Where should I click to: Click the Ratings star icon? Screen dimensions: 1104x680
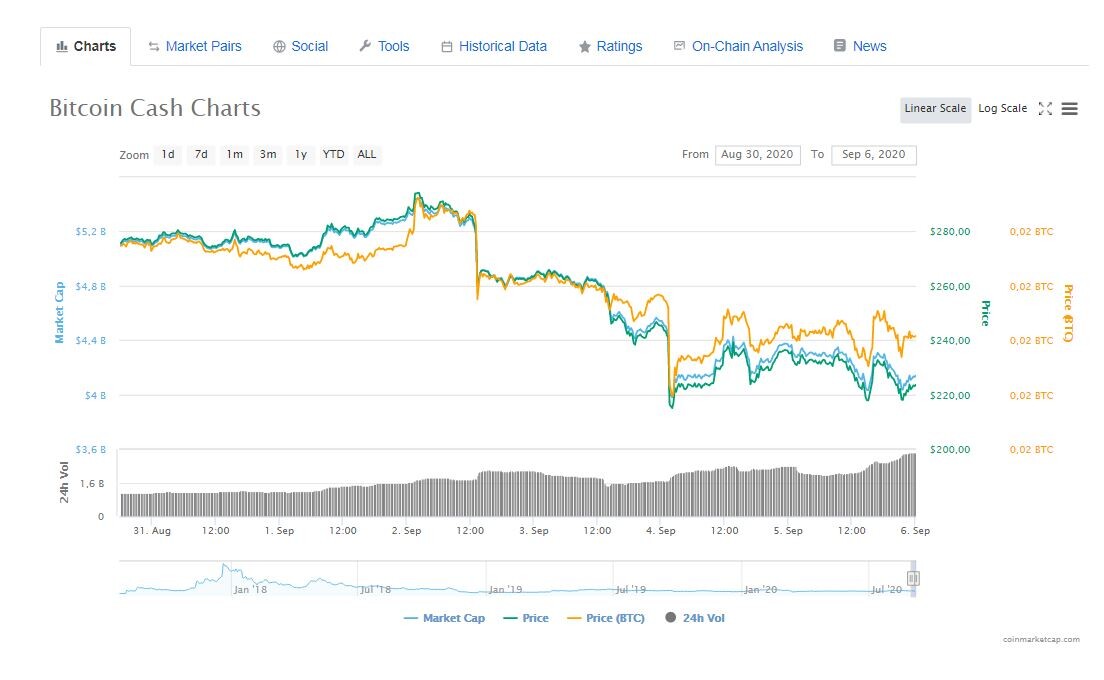(x=584, y=46)
